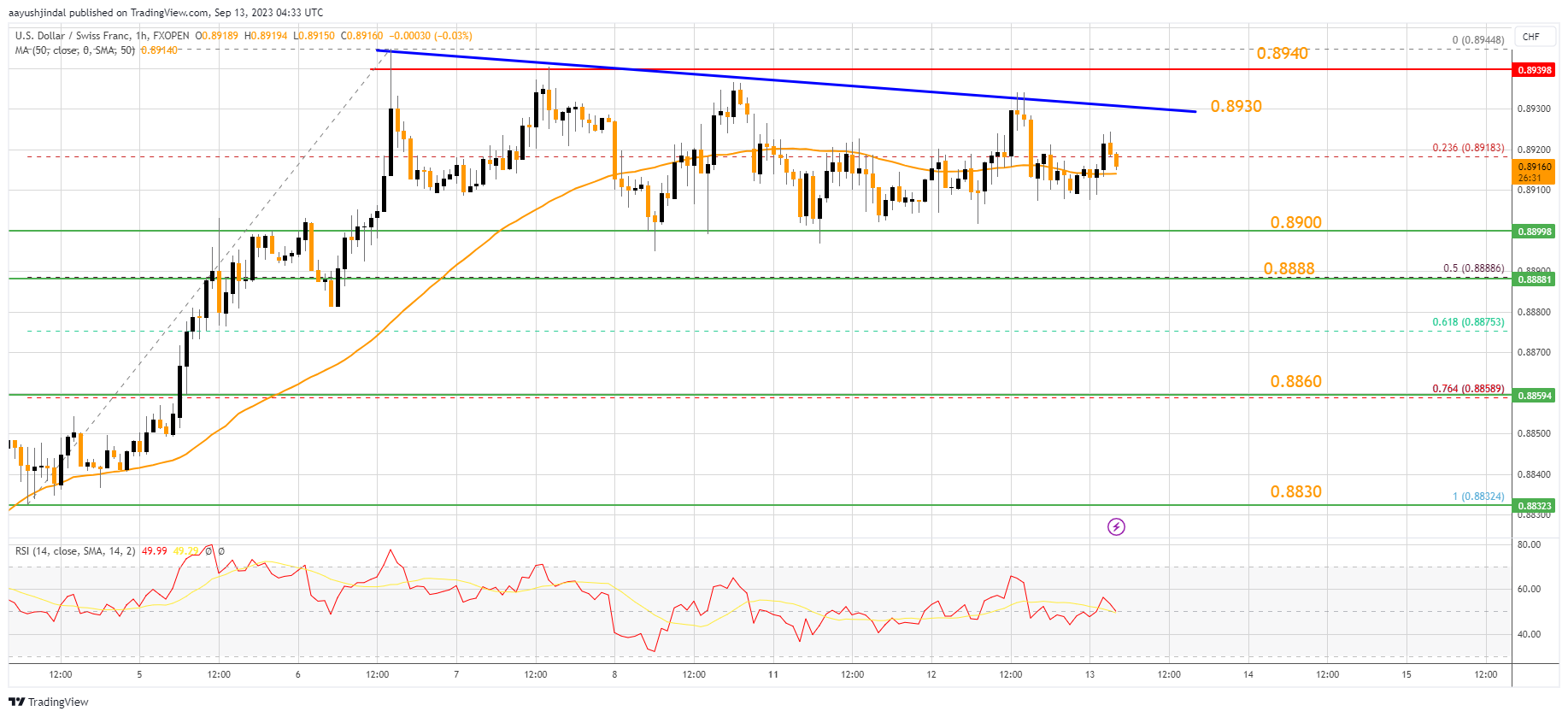Select the orange 0.8888 annotation text

point(1289,269)
